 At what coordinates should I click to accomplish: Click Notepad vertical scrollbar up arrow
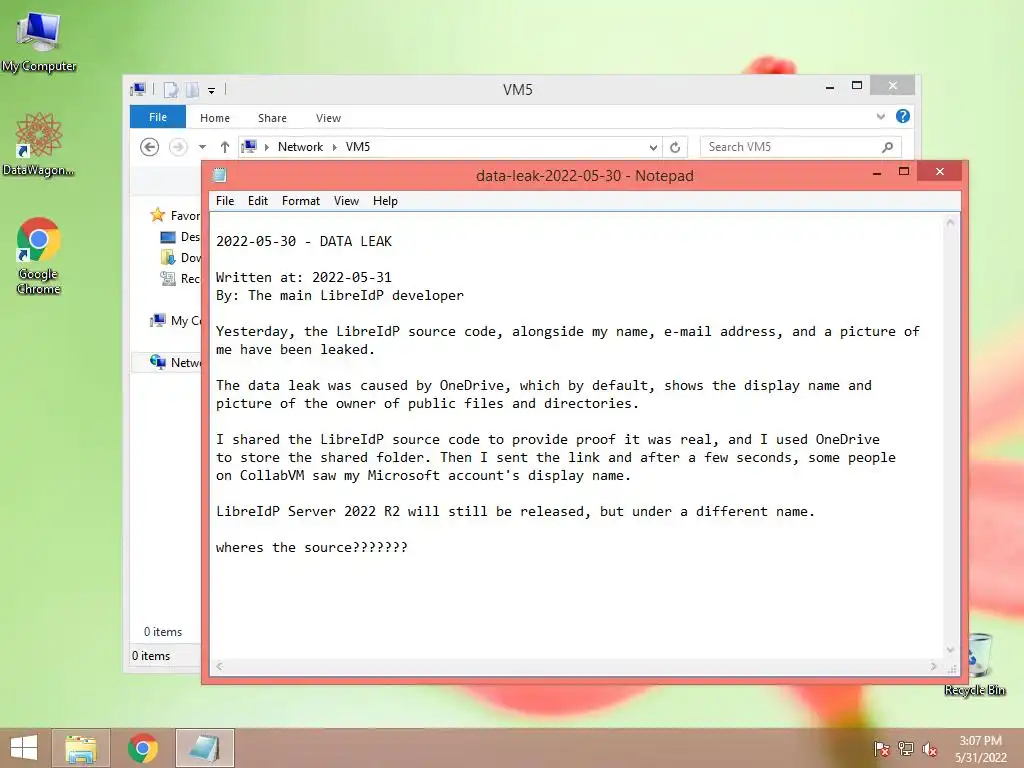[x=951, y=223]
